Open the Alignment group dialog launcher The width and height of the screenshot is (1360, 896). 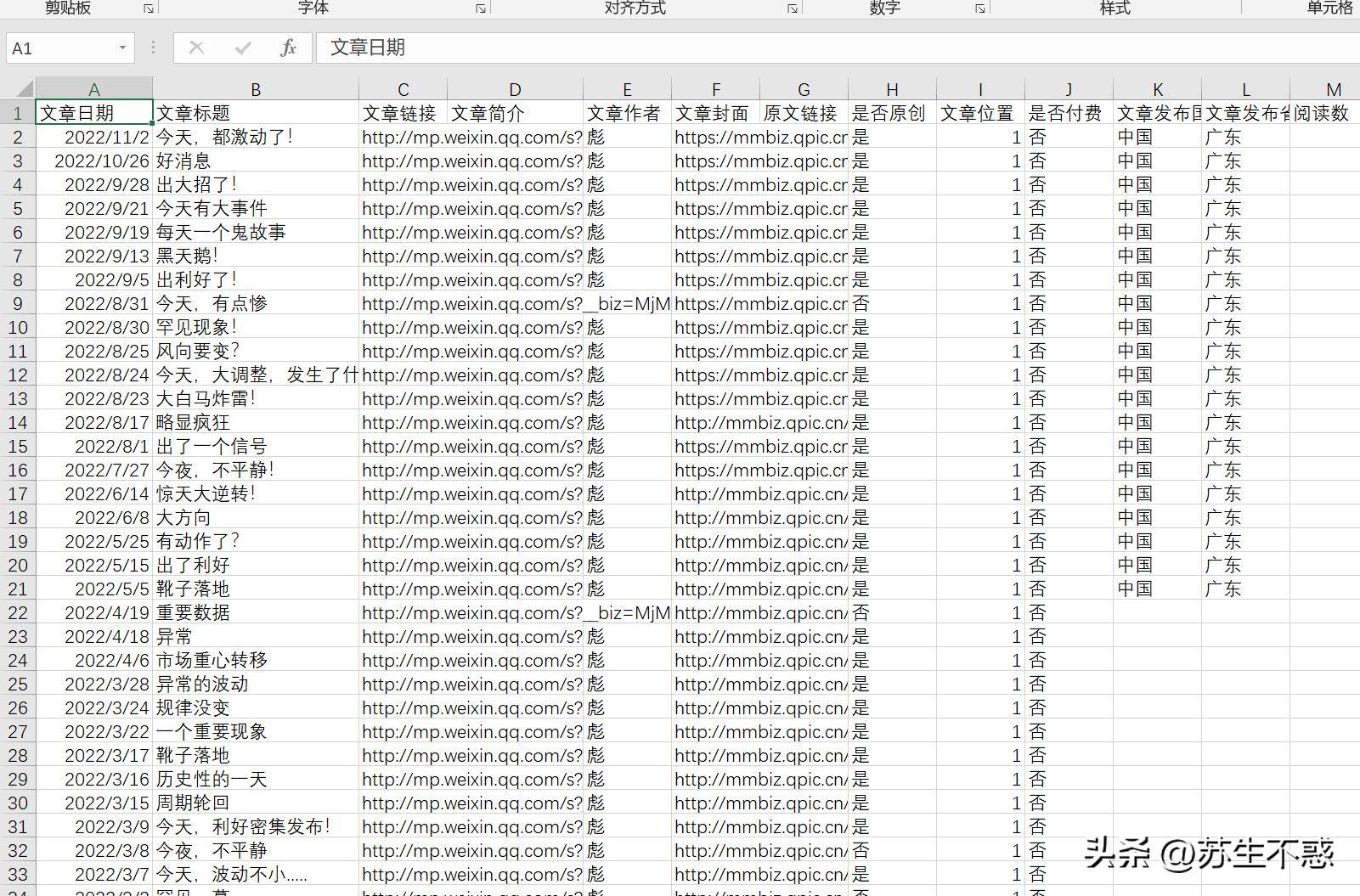tap(793, 8)
